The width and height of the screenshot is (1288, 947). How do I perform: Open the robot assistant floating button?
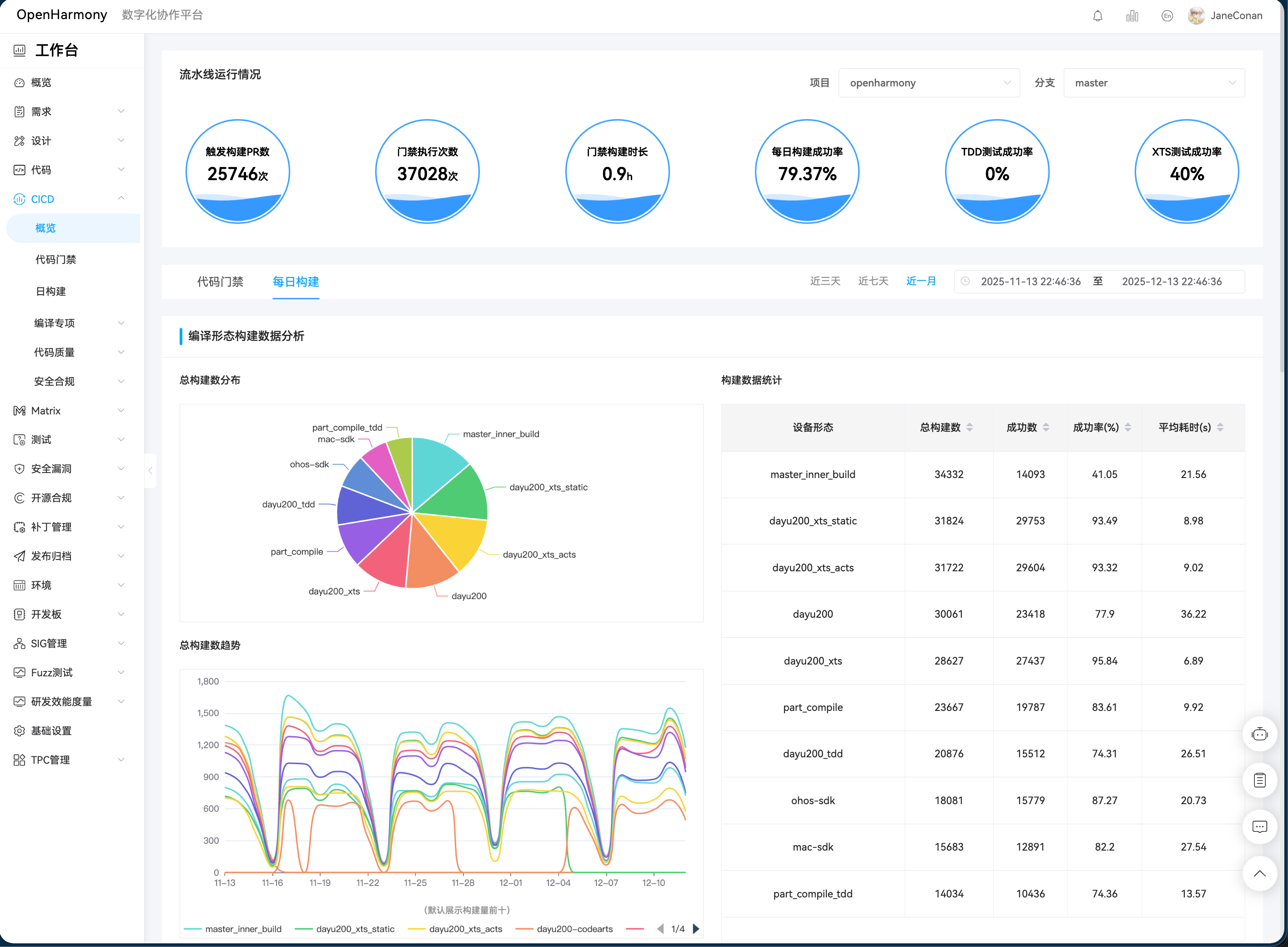point(1259,734)
